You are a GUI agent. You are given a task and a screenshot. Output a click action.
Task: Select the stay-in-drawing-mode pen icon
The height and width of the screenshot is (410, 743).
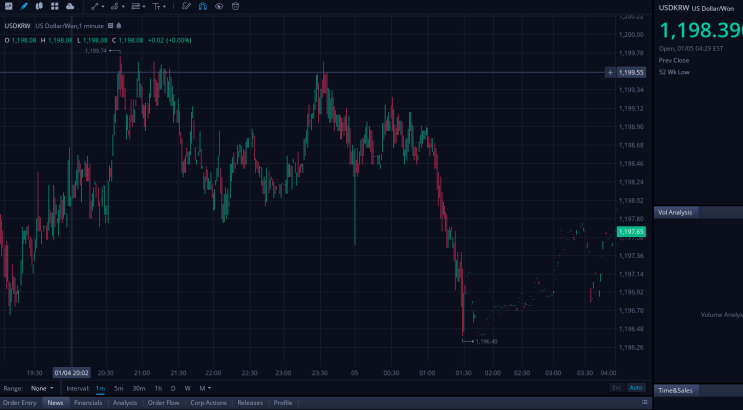point(186,6)
